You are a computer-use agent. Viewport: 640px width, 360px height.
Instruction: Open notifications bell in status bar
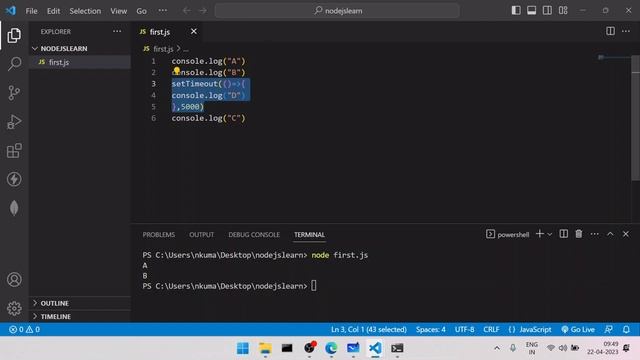click(626, 329)
